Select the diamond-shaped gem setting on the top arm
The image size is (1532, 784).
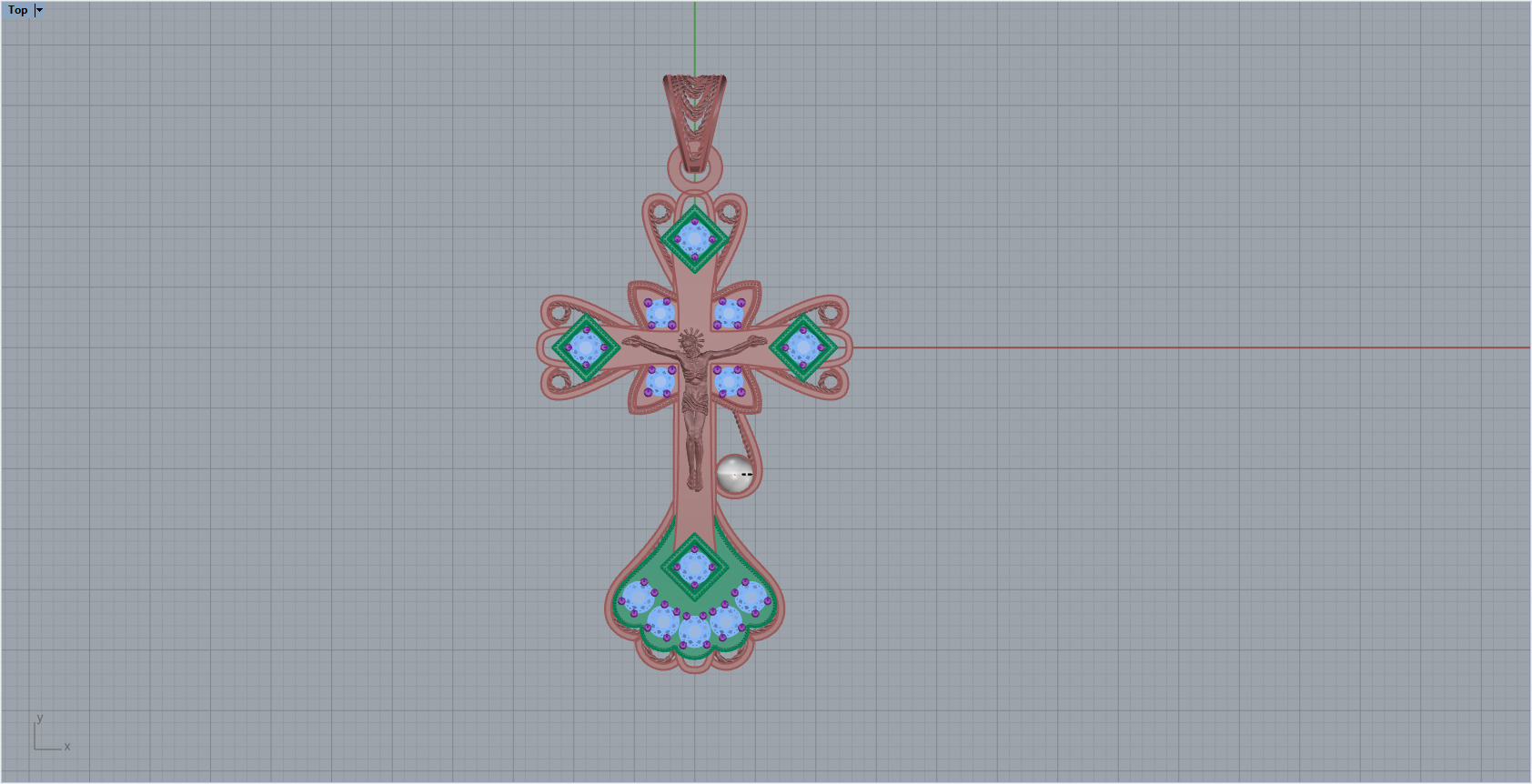695,239
